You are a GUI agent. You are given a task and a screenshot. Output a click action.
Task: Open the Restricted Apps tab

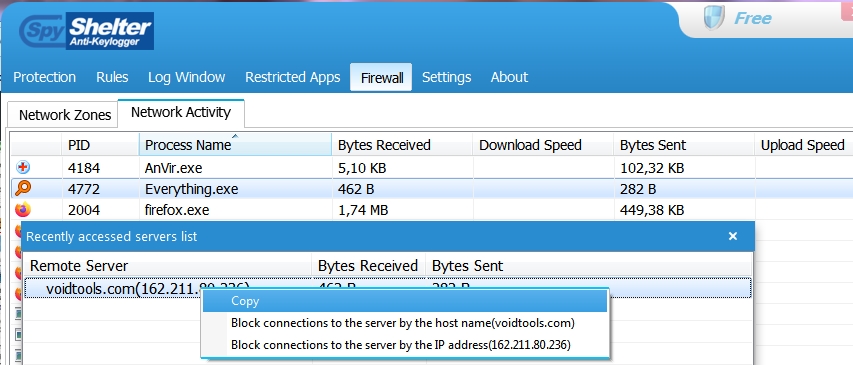coord(293,77)
